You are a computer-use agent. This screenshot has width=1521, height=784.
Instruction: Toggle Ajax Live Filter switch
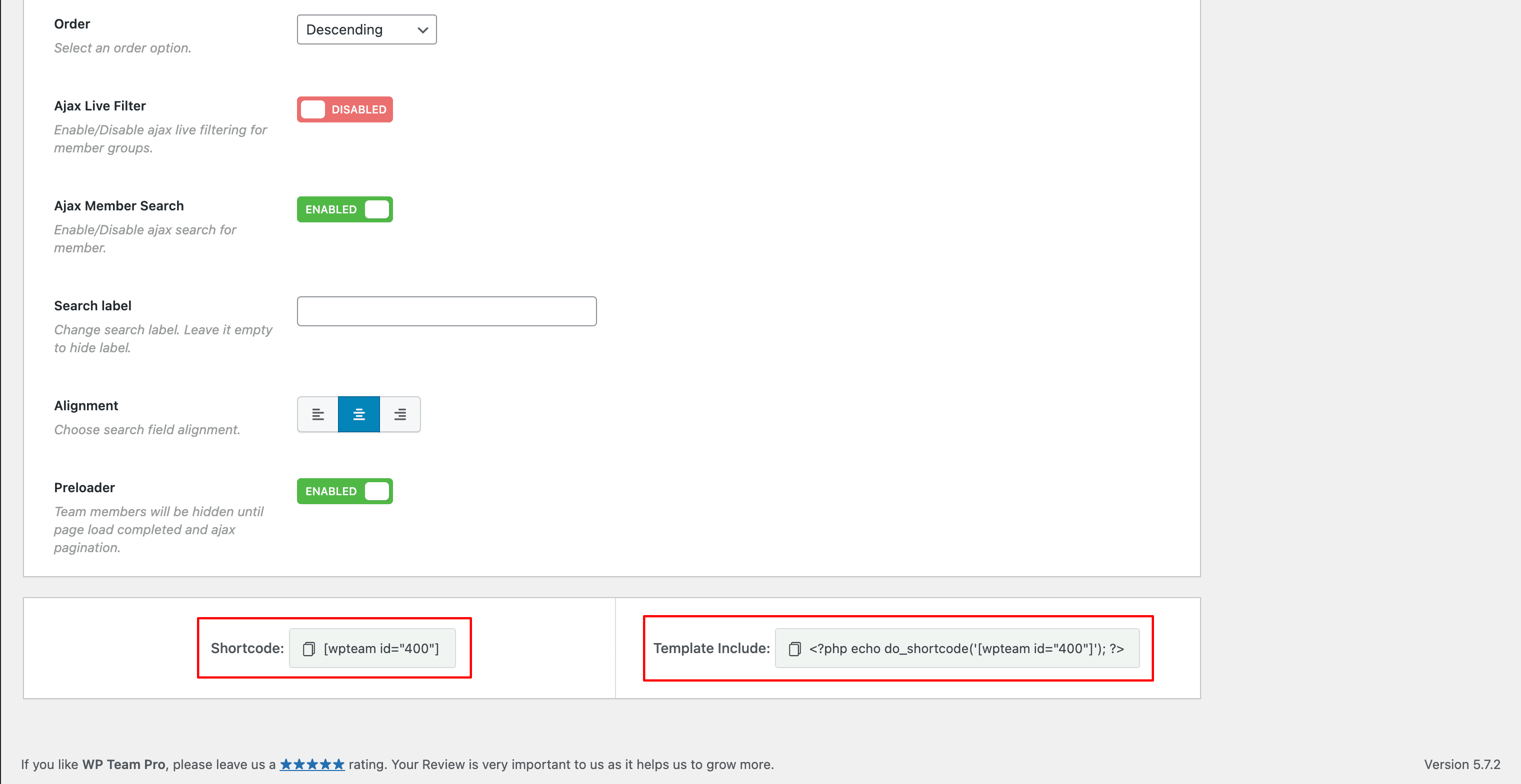345,110
